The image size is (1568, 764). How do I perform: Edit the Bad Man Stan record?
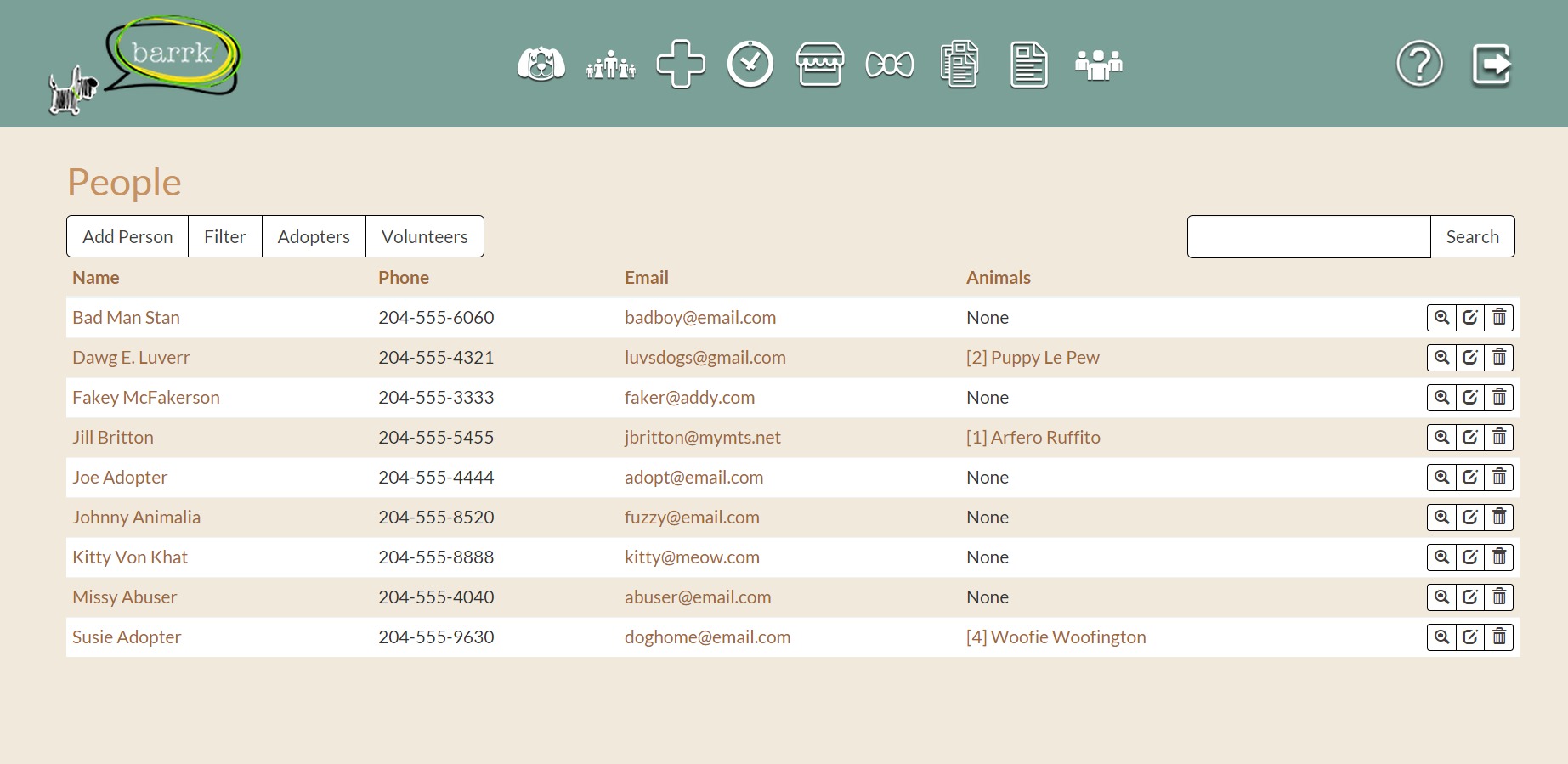click(x=1470, y=318)
